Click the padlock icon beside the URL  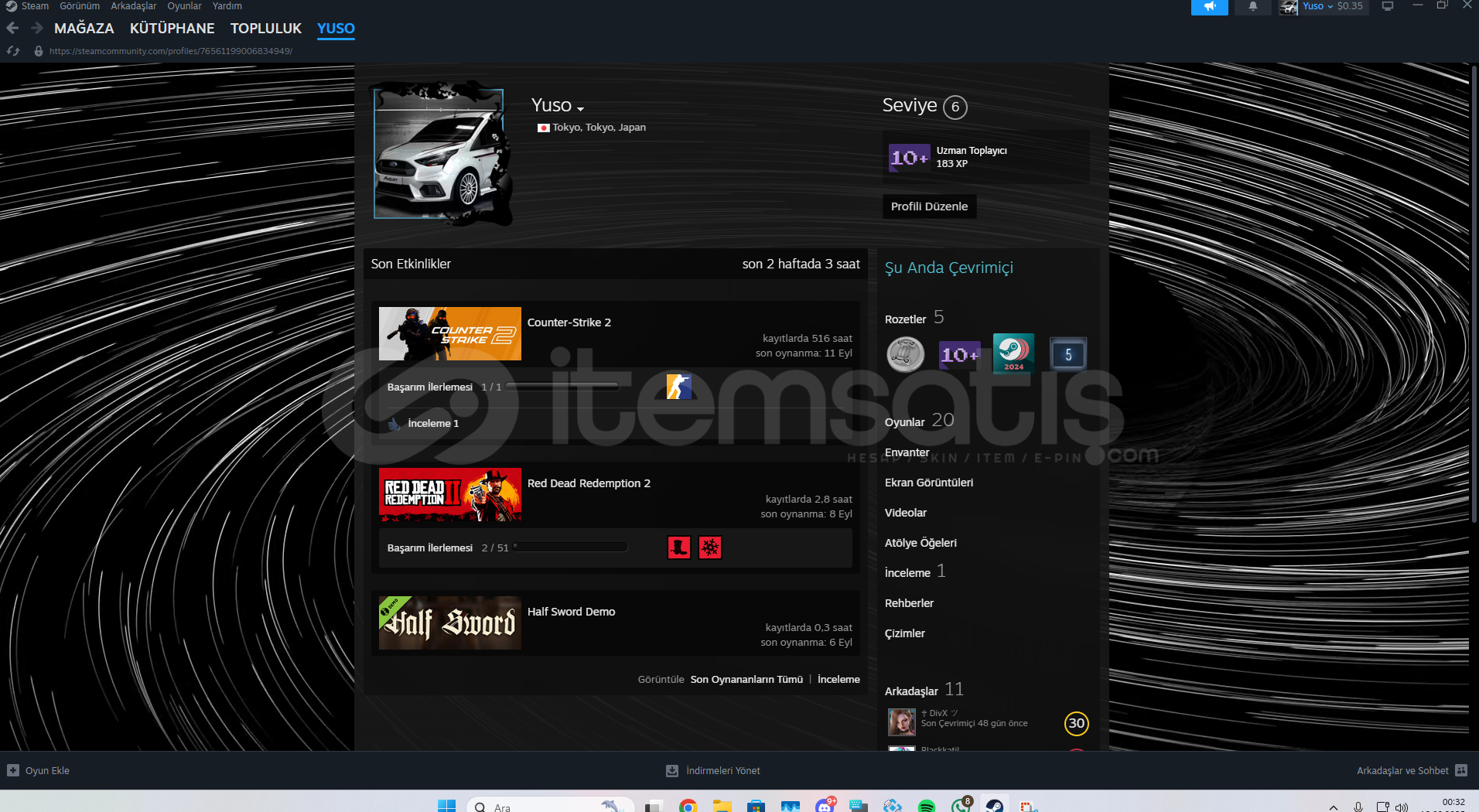(x=38, y=51)
